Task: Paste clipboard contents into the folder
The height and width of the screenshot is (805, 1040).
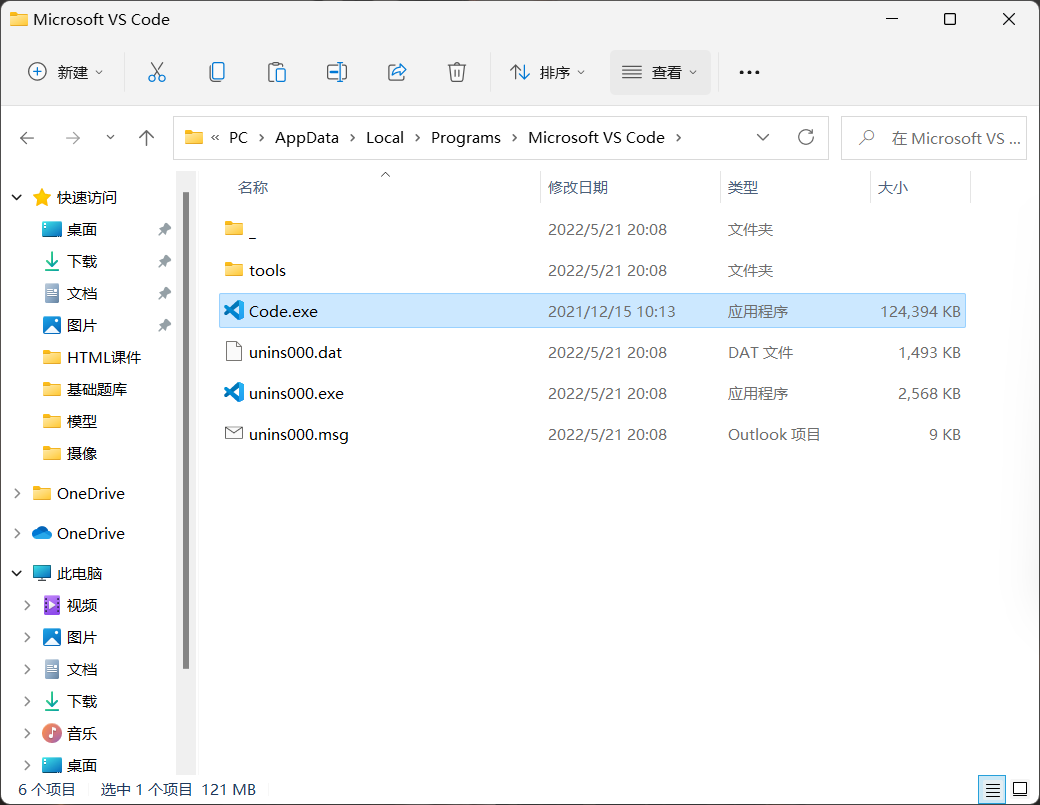Action: [x=276, y=72]
